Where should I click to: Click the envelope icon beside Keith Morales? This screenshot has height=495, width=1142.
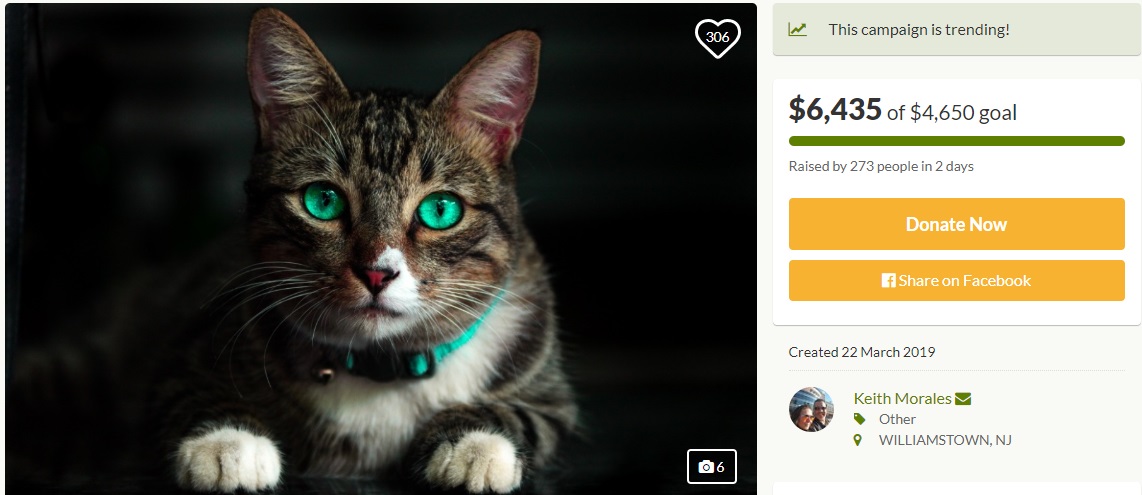coord(963,398)
